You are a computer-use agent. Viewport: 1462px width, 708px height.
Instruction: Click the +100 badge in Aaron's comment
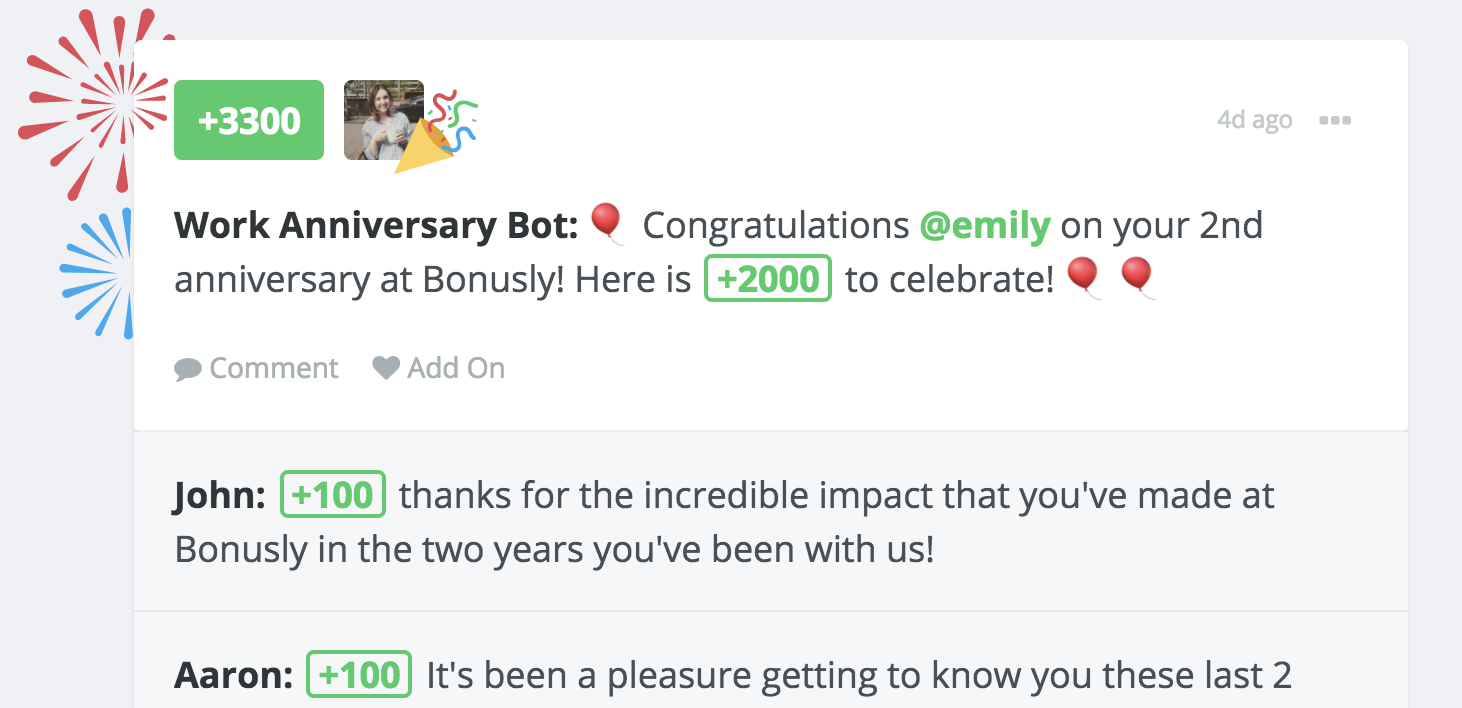[x=359, y=675]
